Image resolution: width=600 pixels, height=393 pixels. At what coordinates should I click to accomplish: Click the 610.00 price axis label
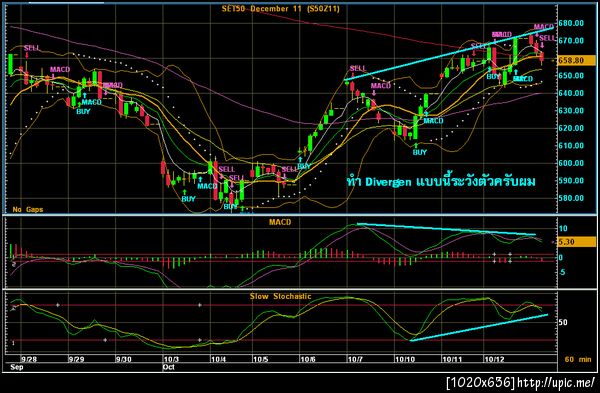[x=571, y=145]
